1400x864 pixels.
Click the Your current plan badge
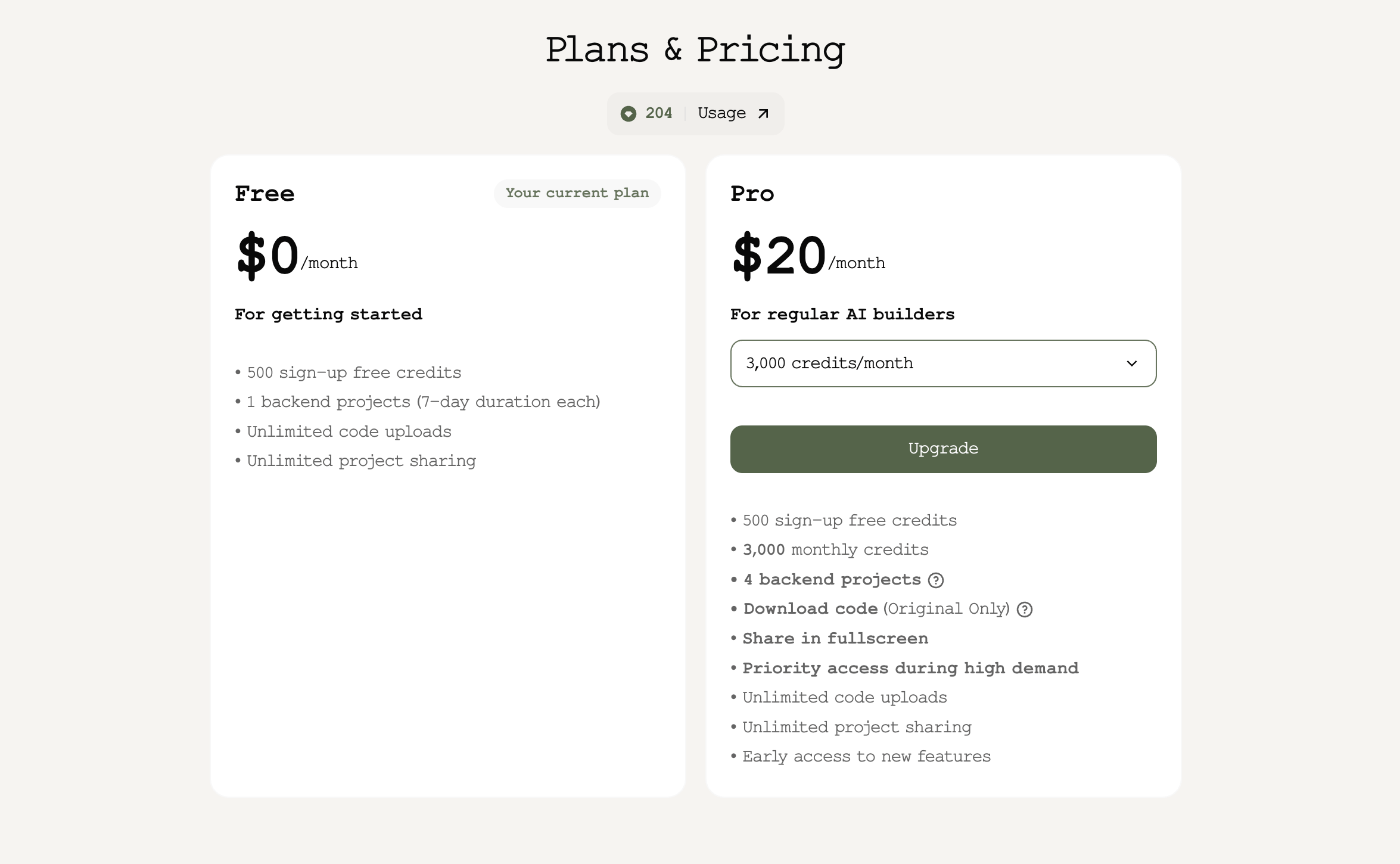(x=577, y=193)
